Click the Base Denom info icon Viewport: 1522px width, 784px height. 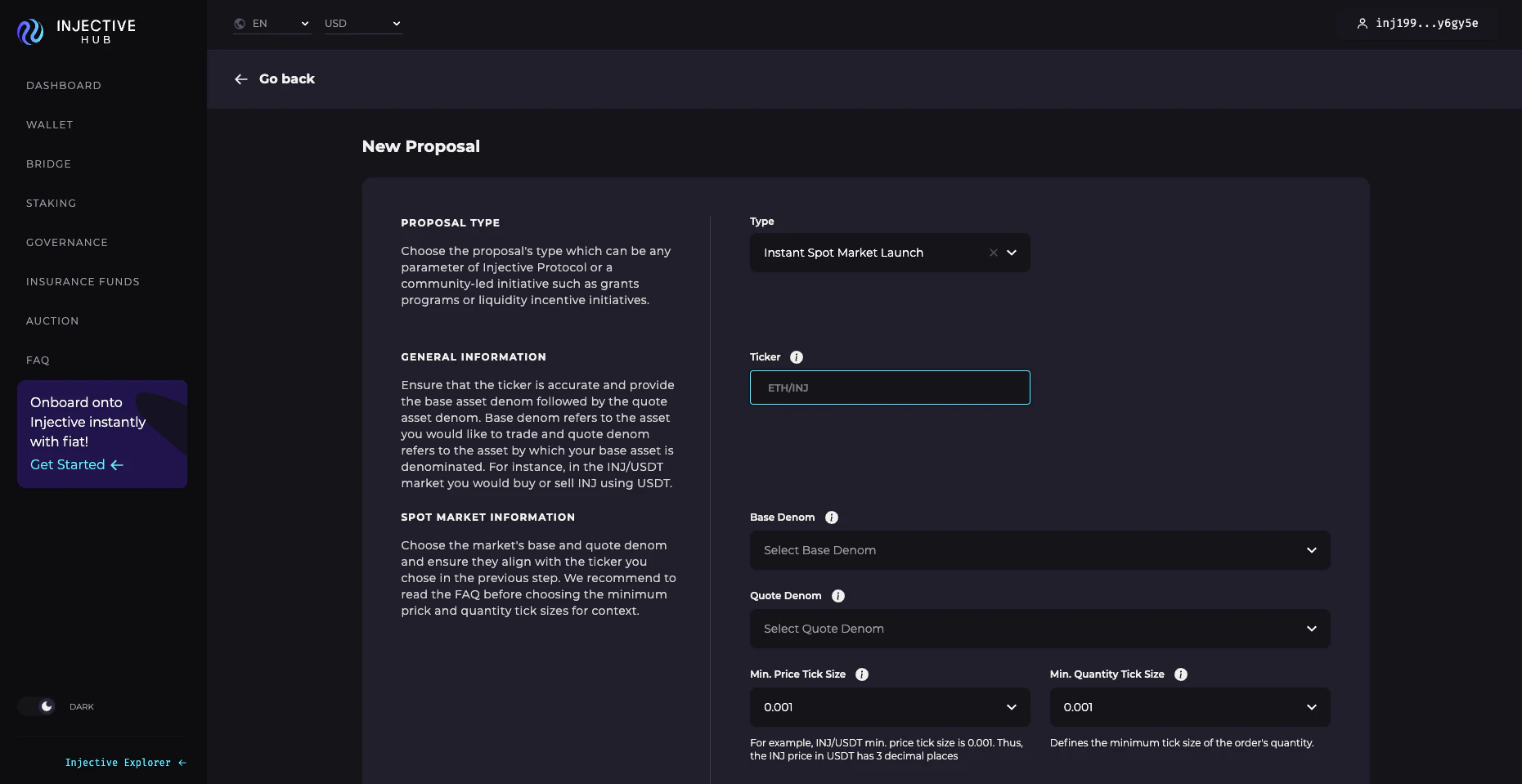click(x=832, y=517)
